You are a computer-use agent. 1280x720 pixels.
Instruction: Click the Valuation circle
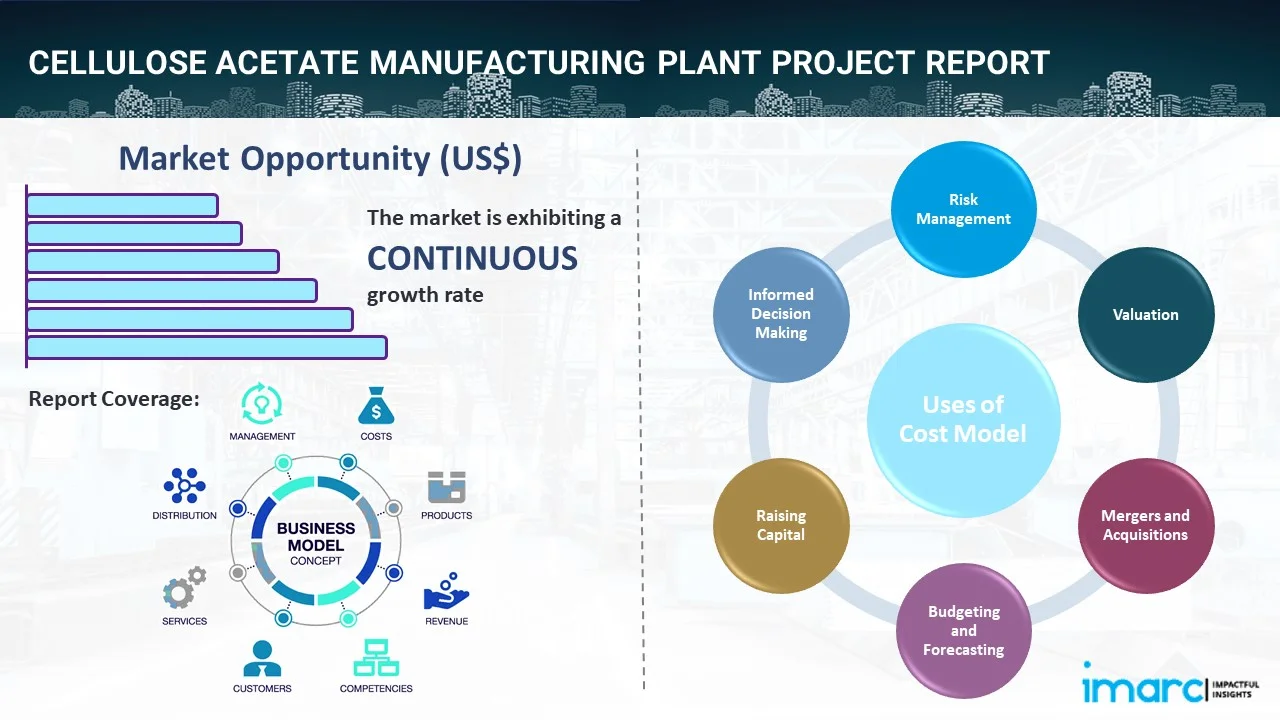(x=1145, y=315)
